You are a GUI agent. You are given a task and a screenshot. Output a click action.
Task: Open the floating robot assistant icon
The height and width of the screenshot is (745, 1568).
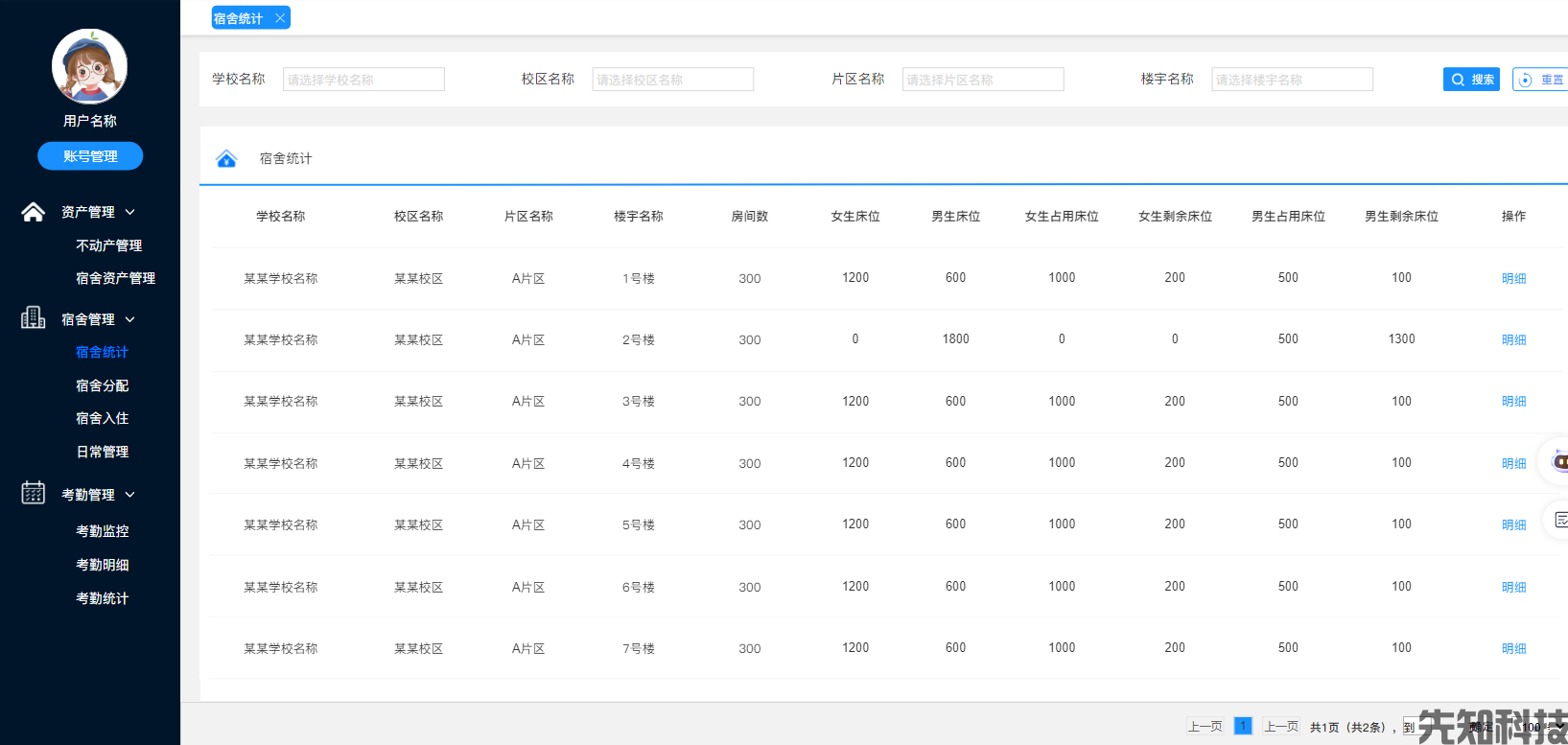[x=1557, y=462]
